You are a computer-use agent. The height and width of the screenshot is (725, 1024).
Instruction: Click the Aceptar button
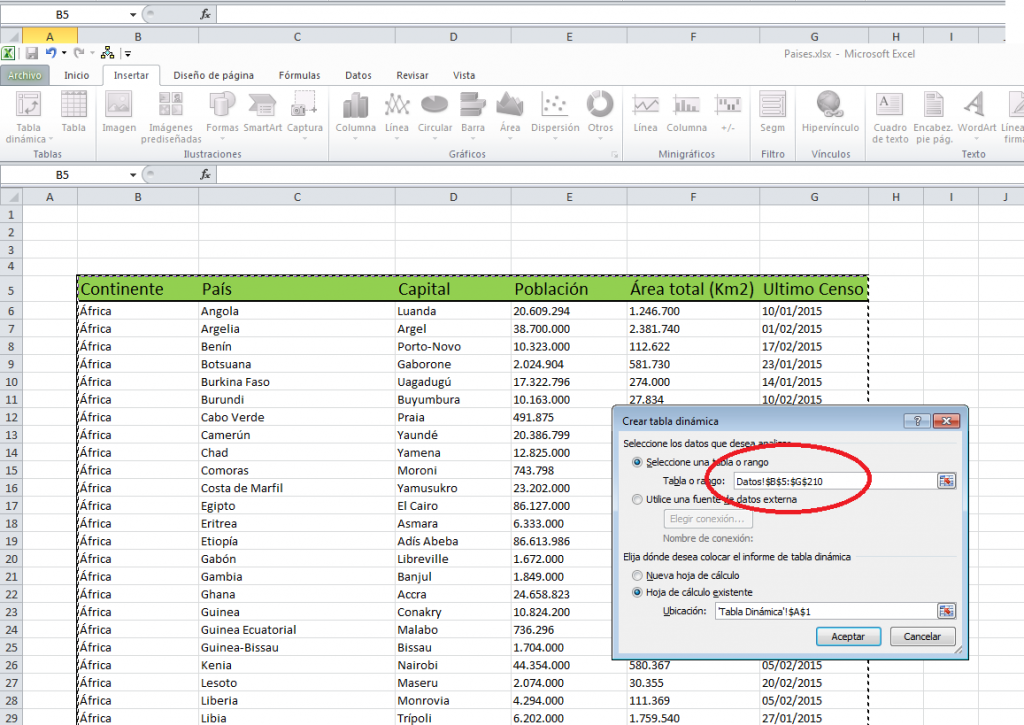tap(848, 637)
